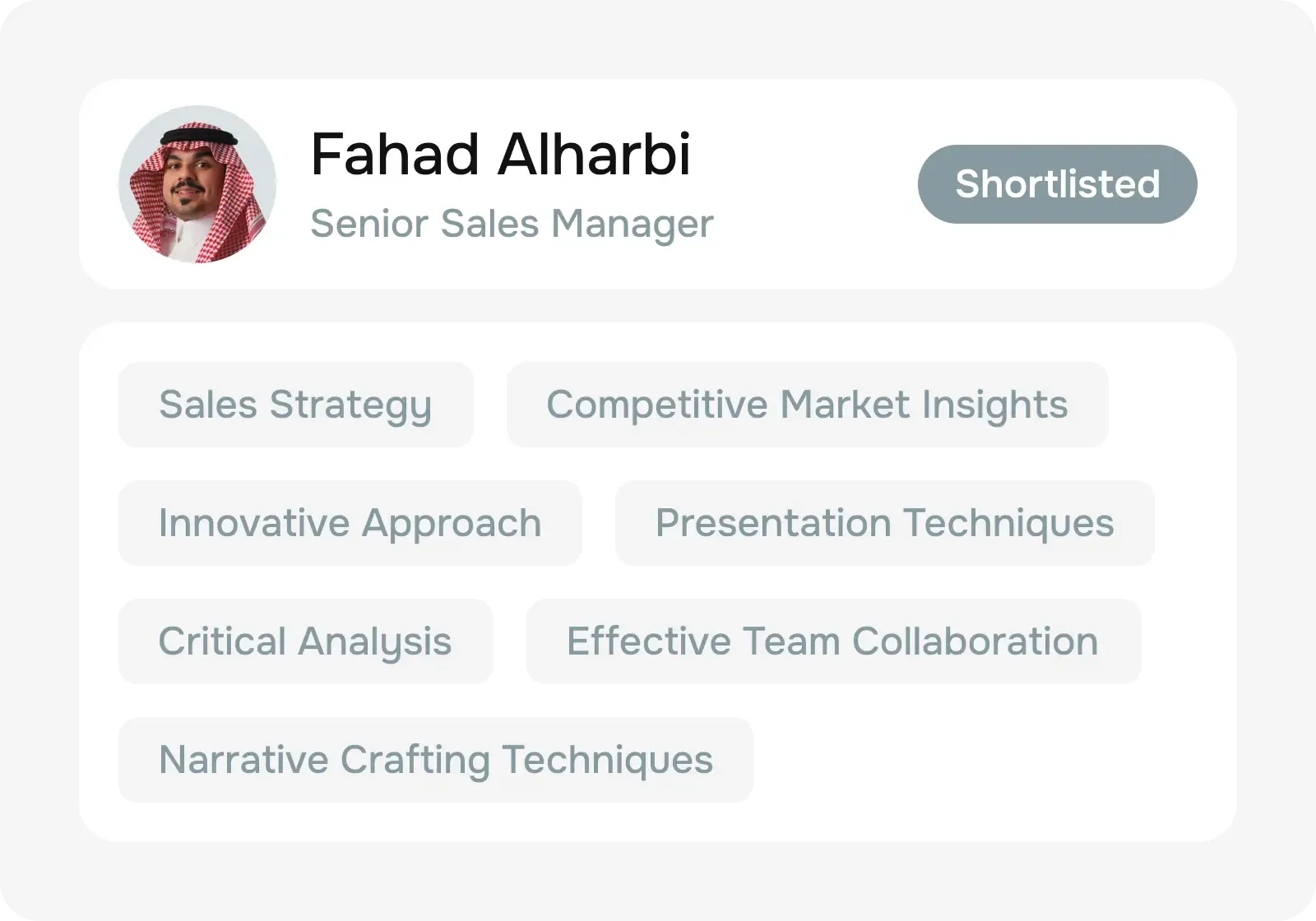The height and width of the screenshot is (921, 1316).
Task: Click the Shortlisted status badge
Action: coord(1058,184)
